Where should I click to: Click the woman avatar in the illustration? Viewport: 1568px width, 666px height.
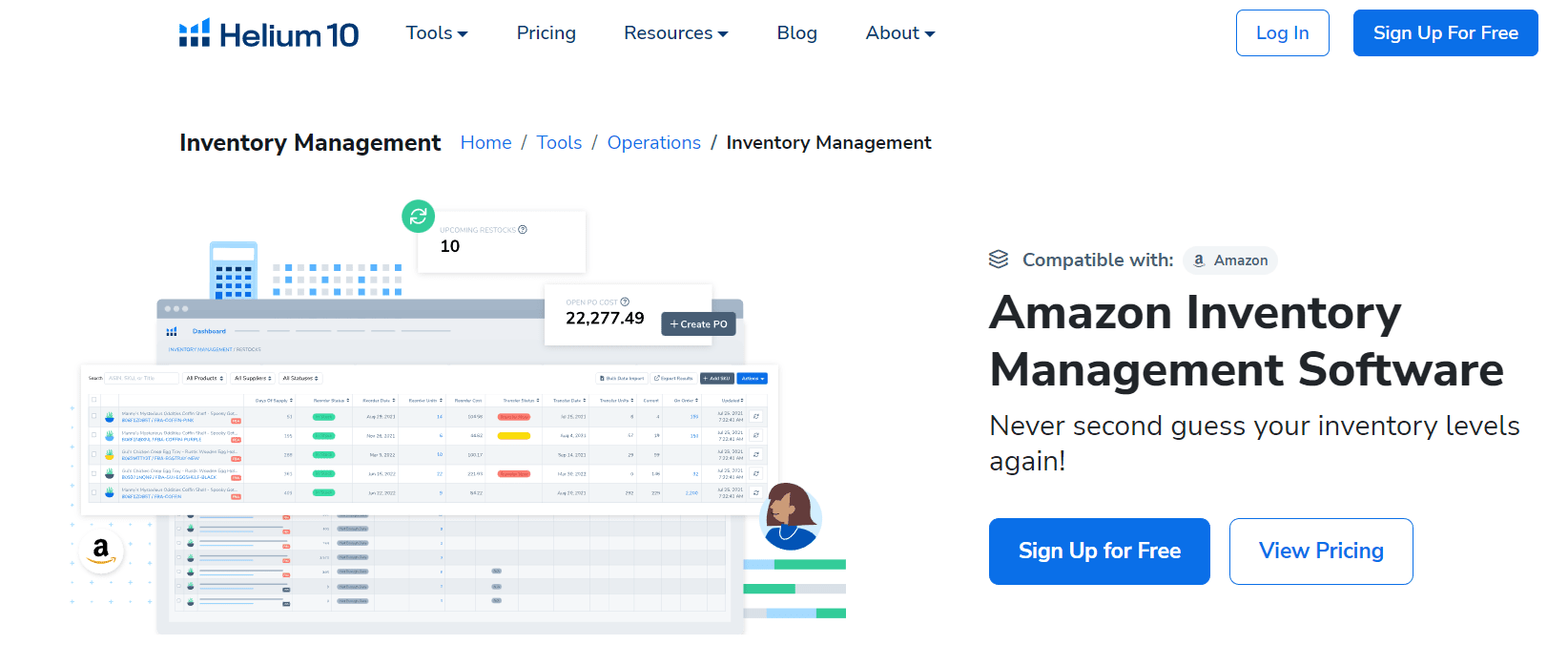click(790, 516)
